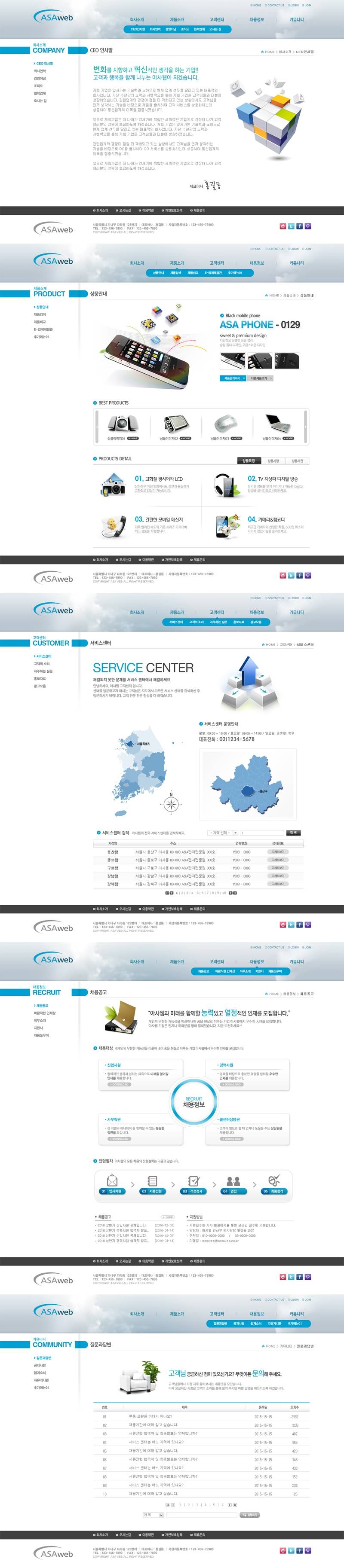Click the 다른제품보기 button

pos(261,378)
